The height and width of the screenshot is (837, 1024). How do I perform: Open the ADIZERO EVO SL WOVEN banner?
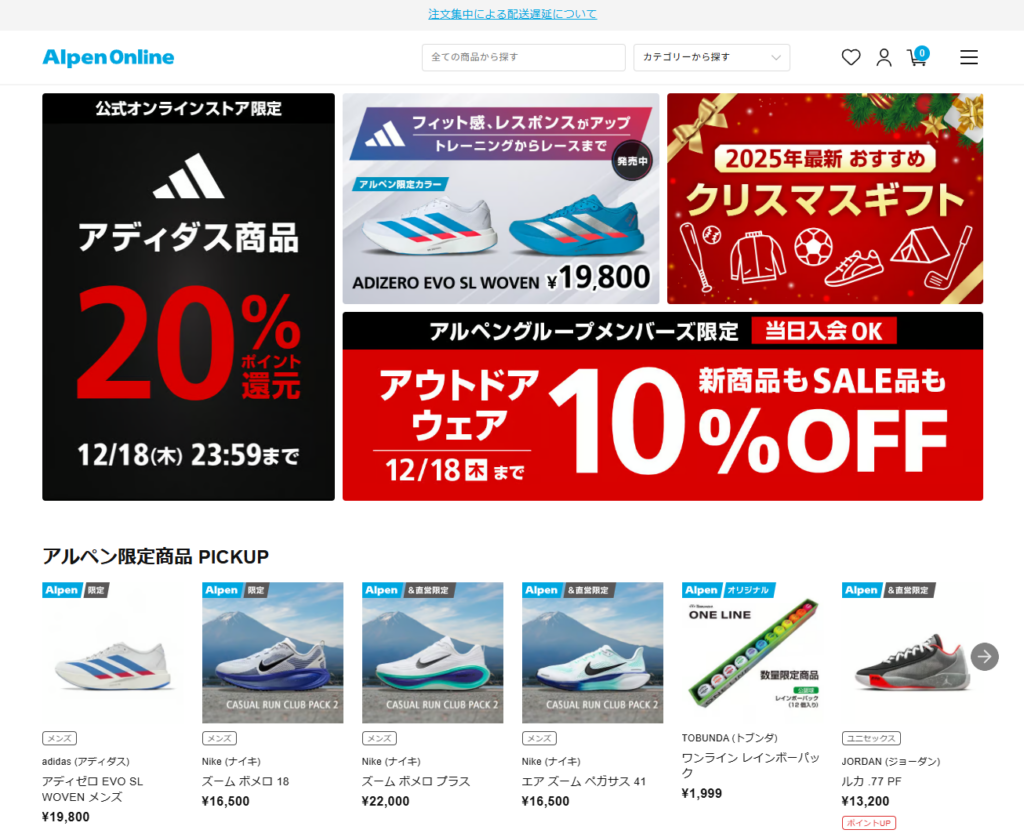[500, 198]
